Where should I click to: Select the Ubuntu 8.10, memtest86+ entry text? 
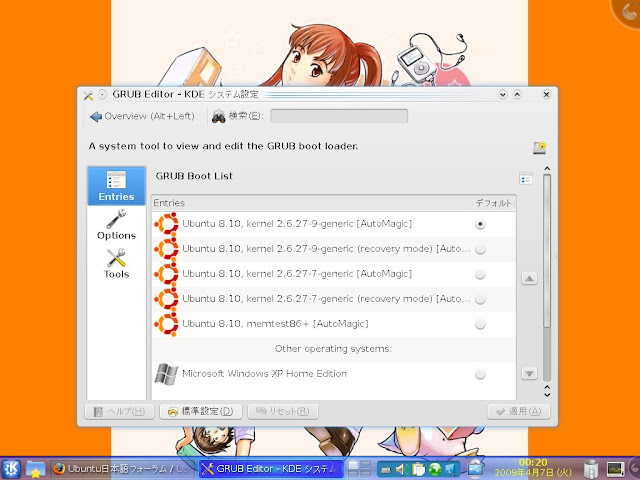[x=275, y=324]
